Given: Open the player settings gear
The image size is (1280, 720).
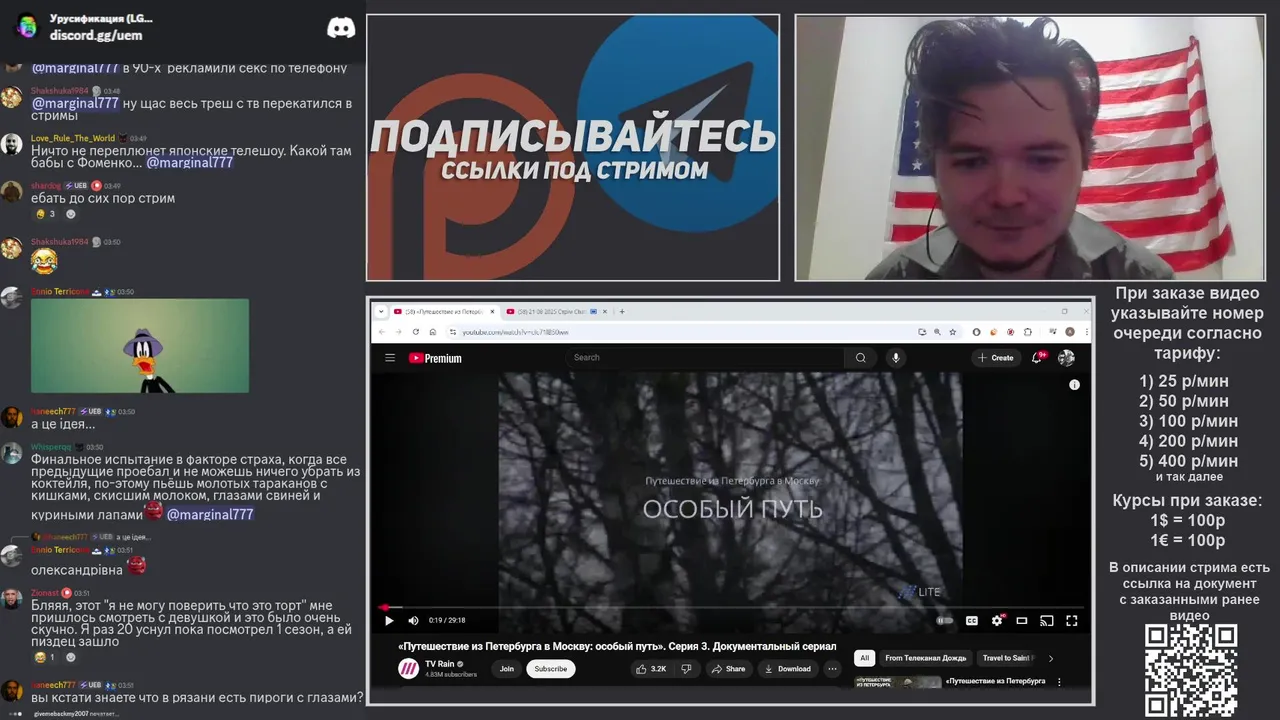Looking at the screenshot, I should [997, 621].
